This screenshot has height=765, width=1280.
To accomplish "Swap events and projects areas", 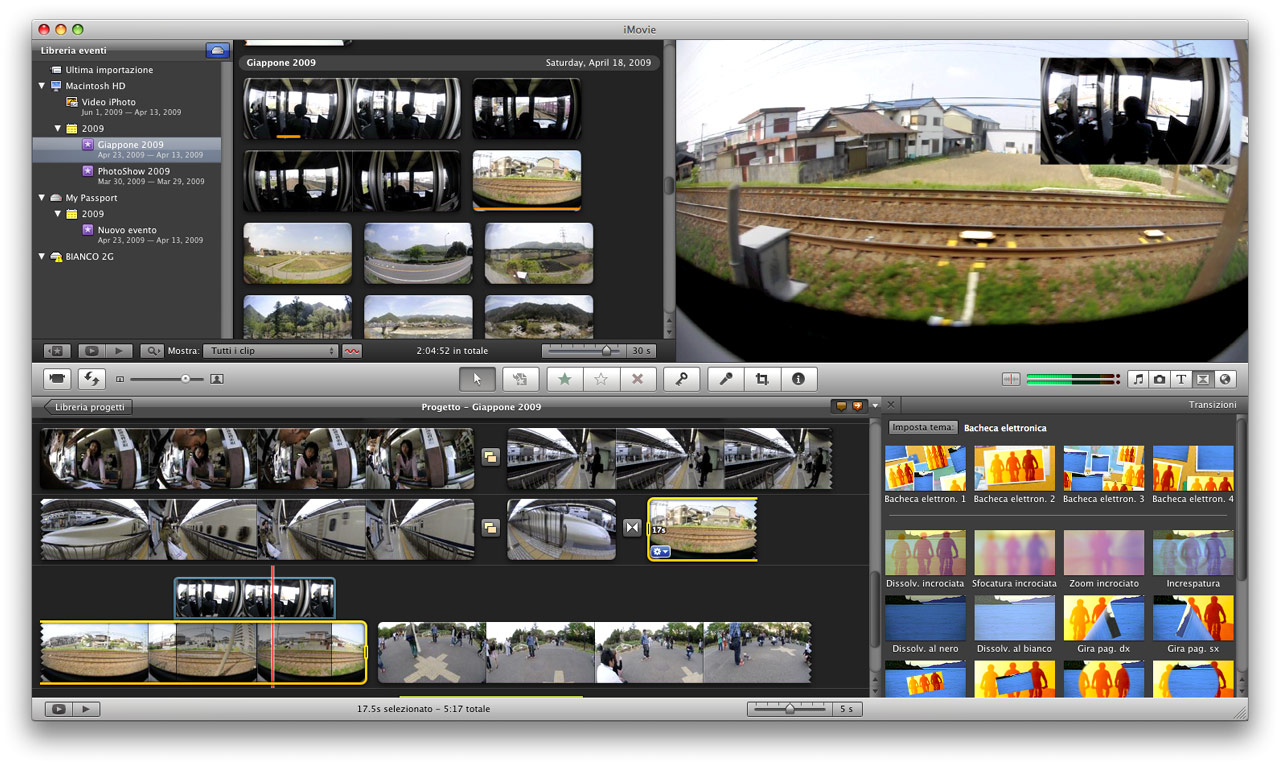I will (92, 379).
